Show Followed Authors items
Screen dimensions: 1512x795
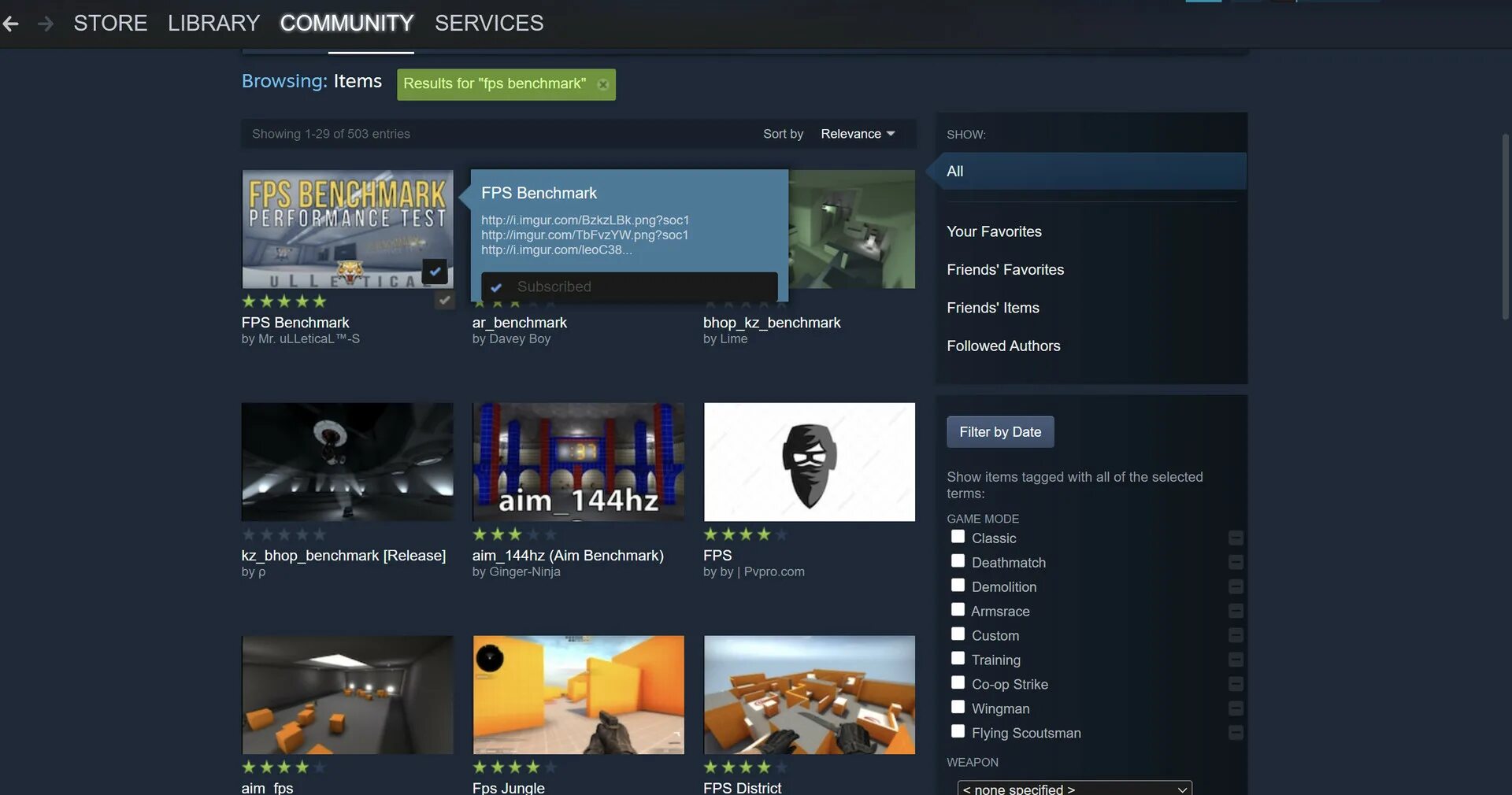1003,346
